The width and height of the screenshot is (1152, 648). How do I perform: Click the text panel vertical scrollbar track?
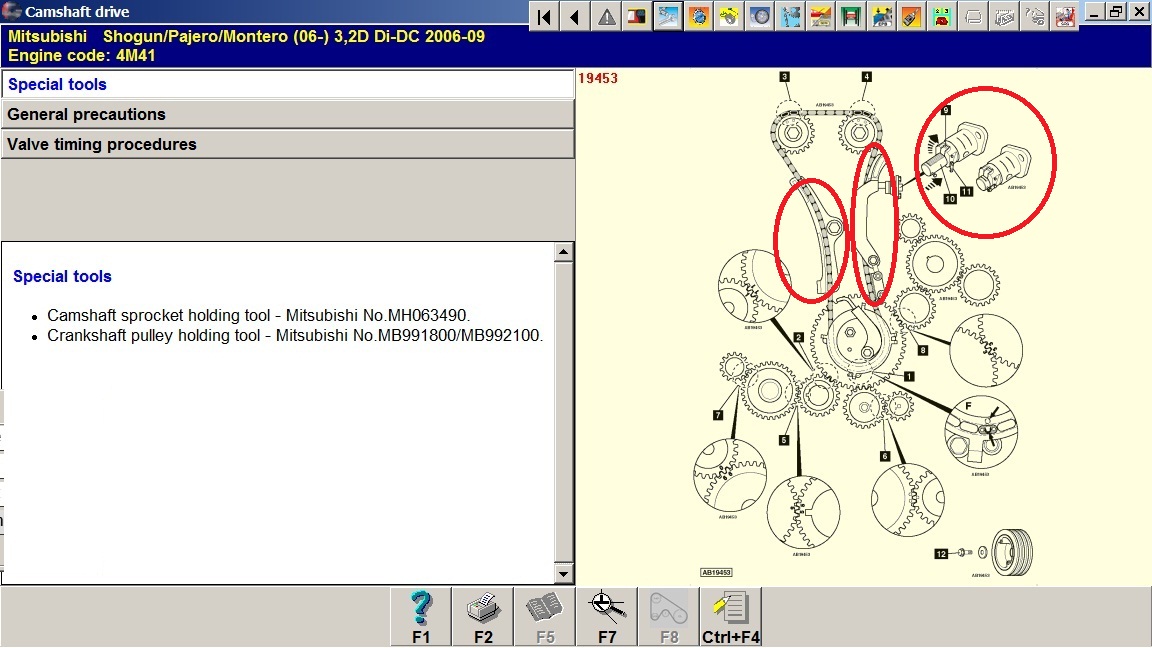pyautogui.click(x=564, y=420)
